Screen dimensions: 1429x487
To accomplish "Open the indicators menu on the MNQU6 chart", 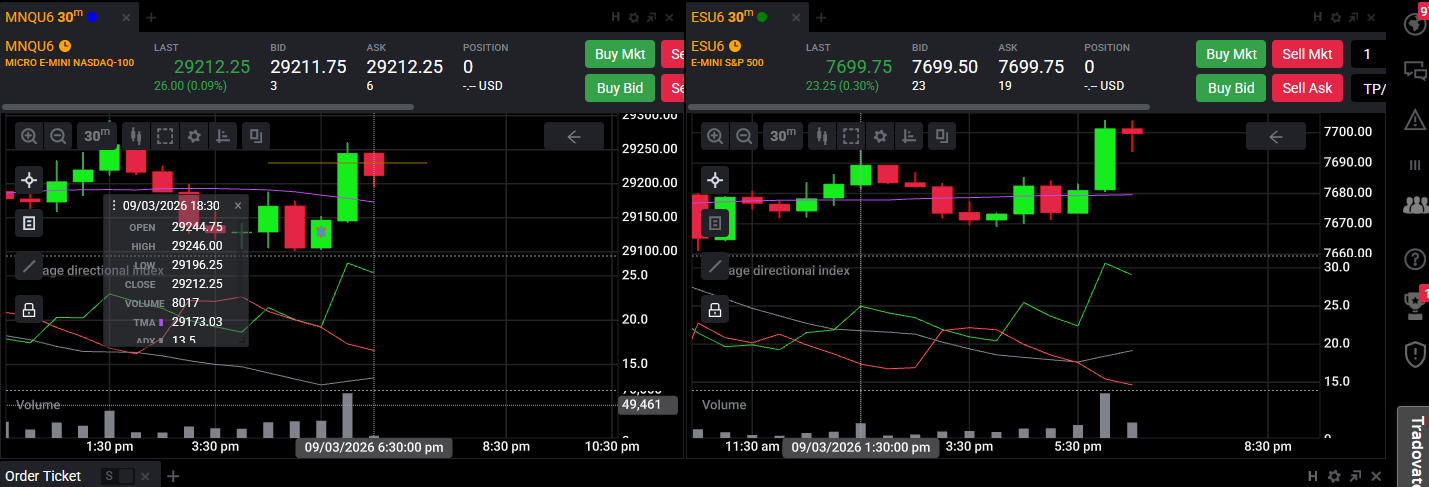I will (x=224, y=136).
